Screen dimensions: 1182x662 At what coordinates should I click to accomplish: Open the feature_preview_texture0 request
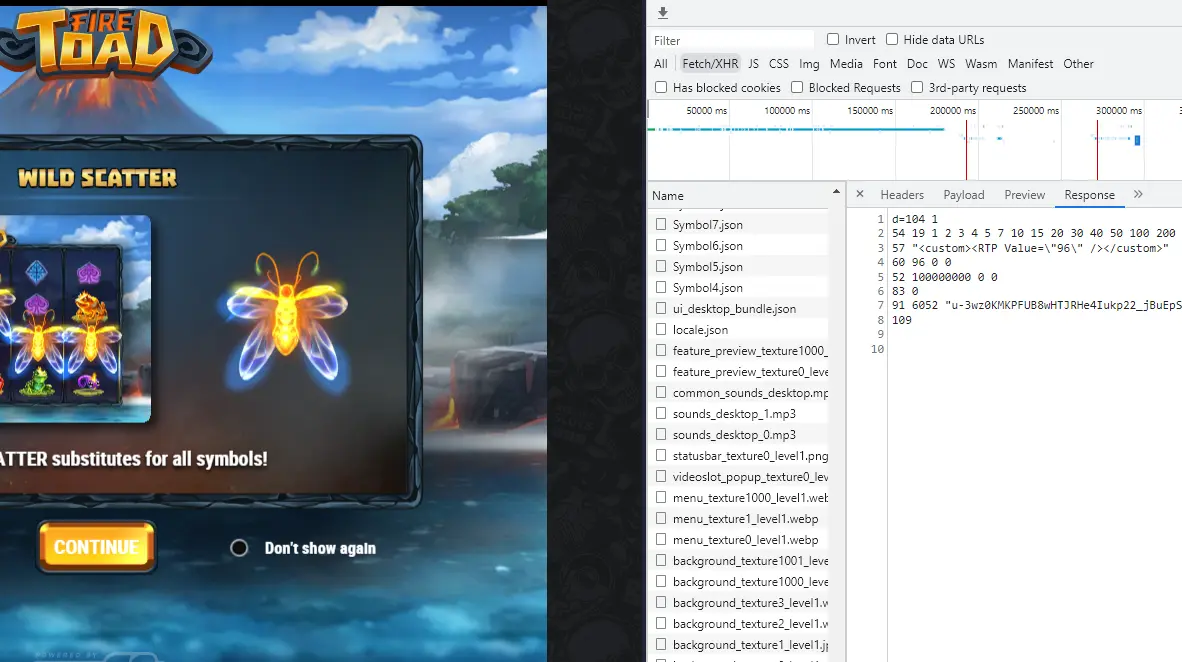click(750, 372)
